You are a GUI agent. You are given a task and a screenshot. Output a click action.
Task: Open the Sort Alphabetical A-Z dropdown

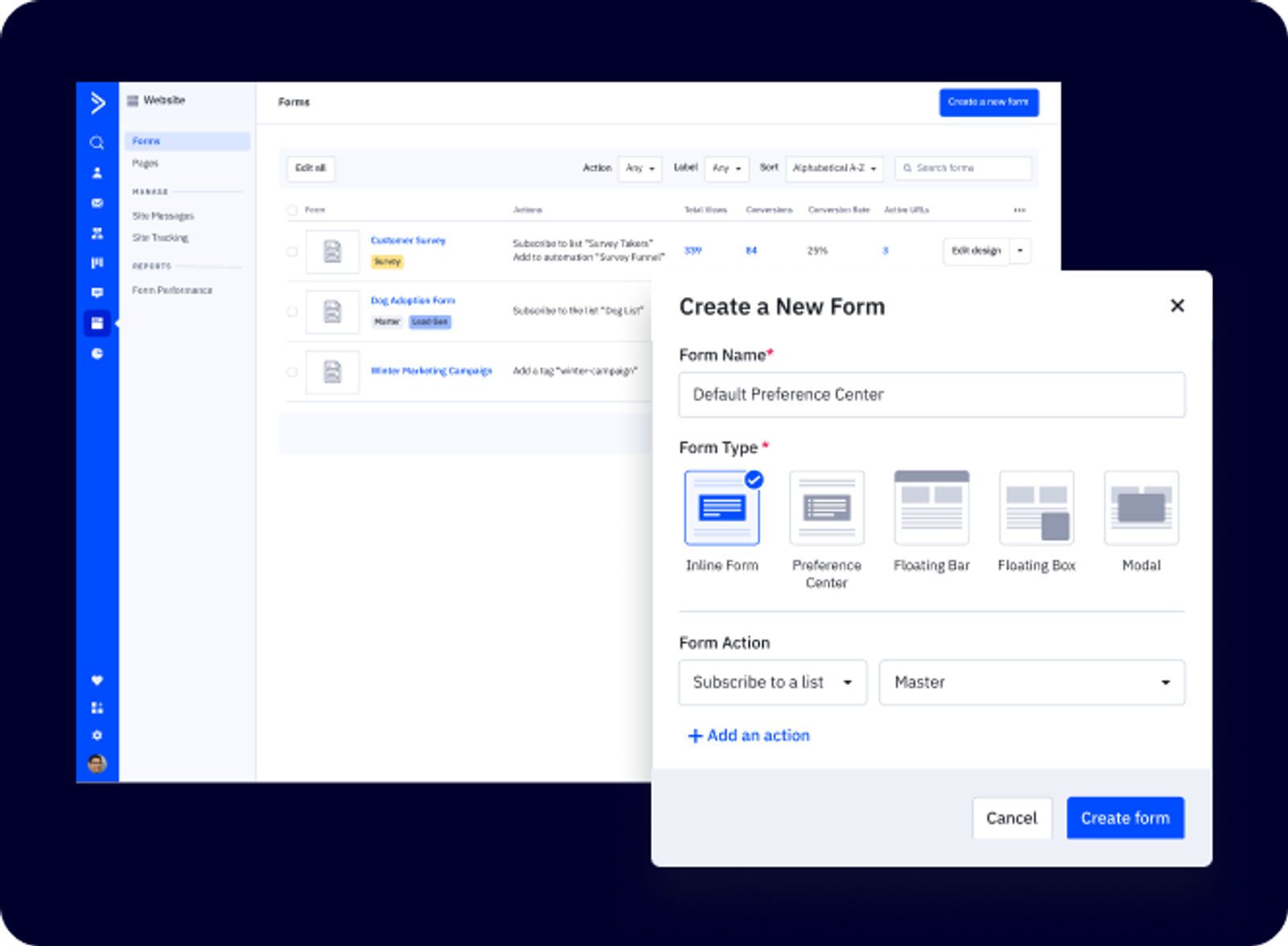point(834,168)
